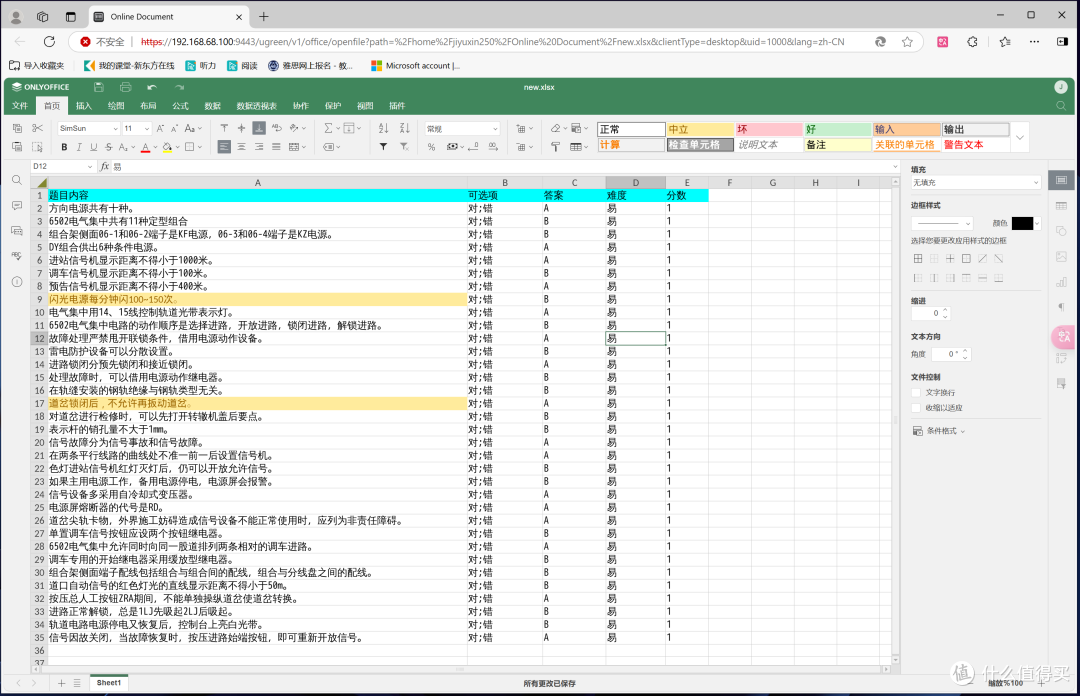Select the Sheet1 sheet tab
Image resolution: width=1080 pixels, height=696 pixels.
108,683
